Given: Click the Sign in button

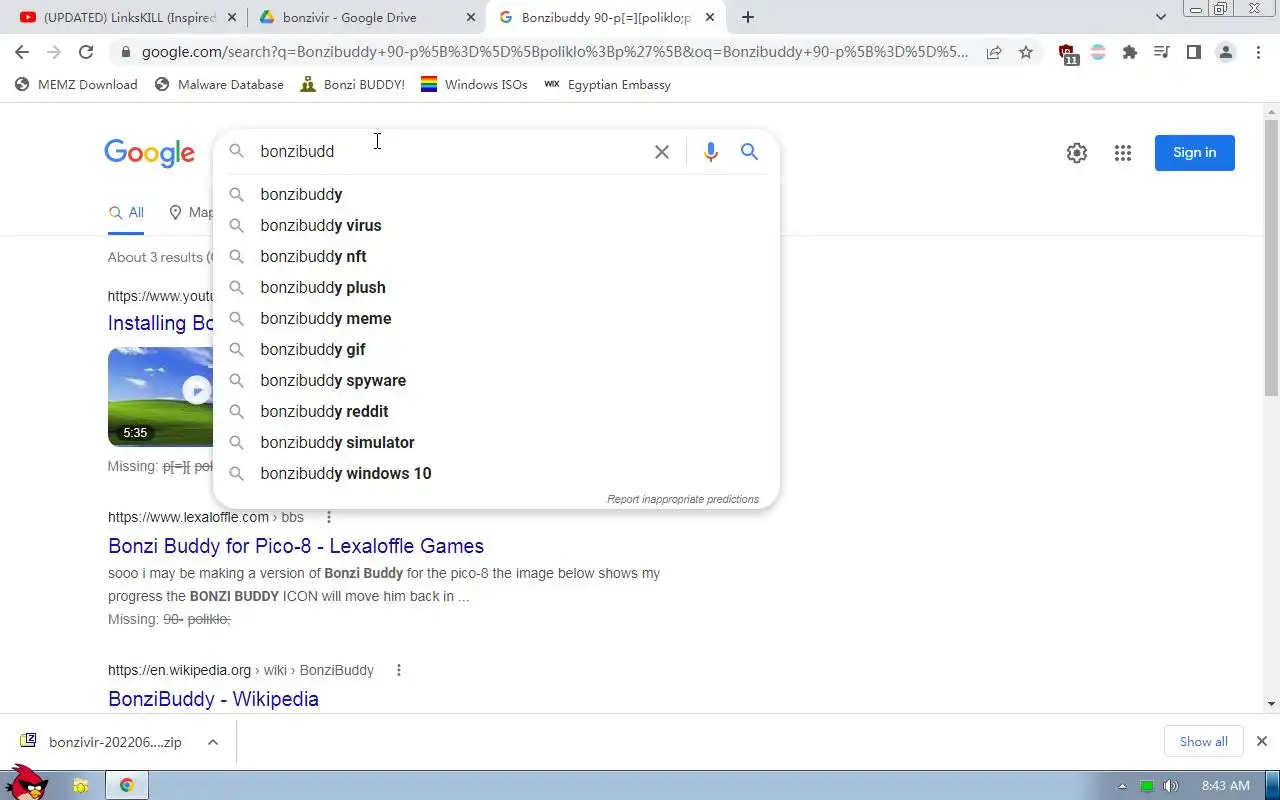Looking at the screenshot, I should (1195, 153).
